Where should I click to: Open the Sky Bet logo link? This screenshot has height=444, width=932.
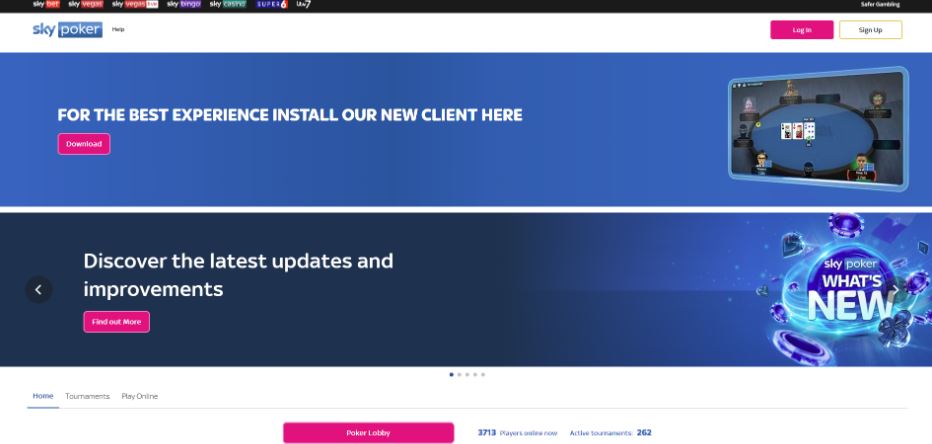[x=46, y=4]
